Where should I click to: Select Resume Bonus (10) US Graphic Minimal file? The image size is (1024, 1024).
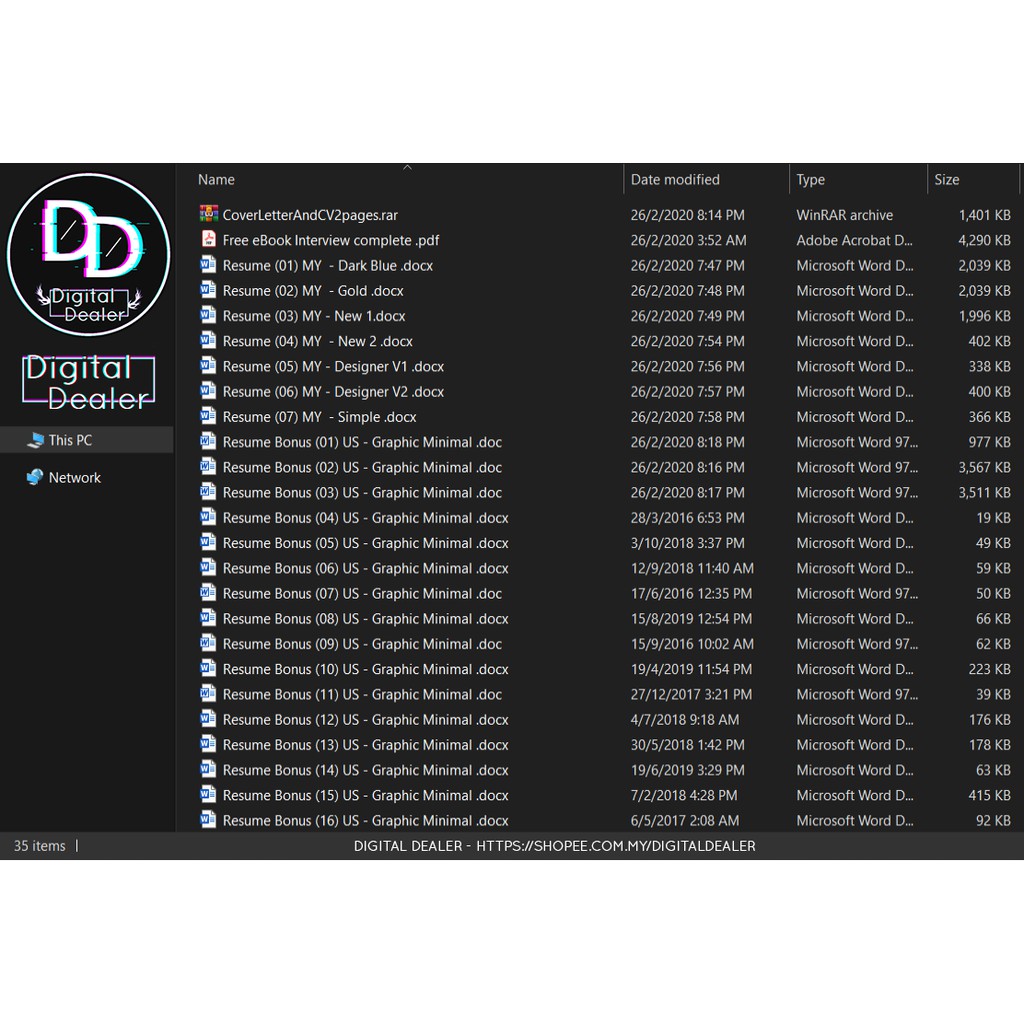(x=365, y=669)
